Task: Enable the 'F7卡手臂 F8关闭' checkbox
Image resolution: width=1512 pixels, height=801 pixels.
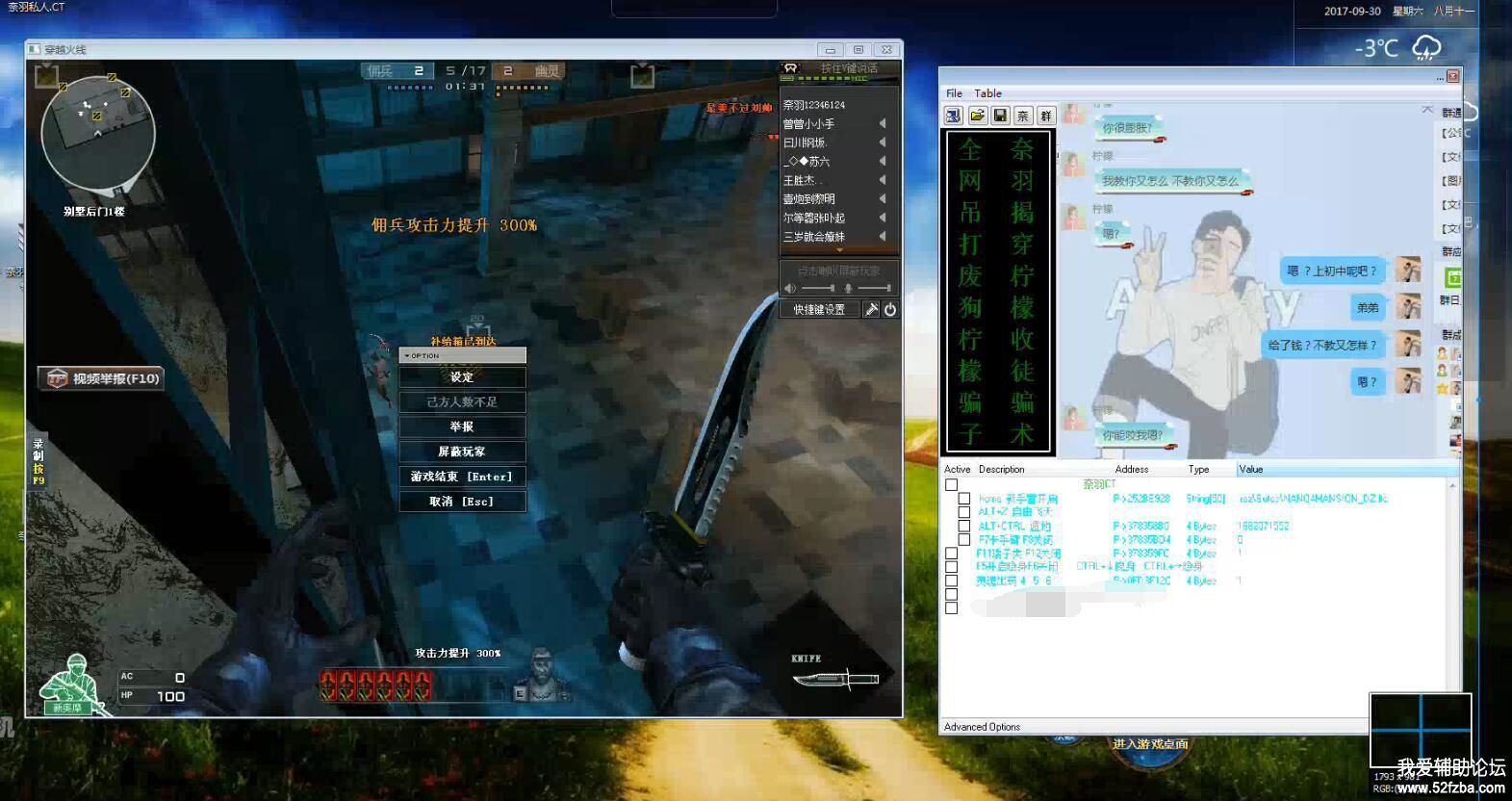Action: tap(964, 540)
